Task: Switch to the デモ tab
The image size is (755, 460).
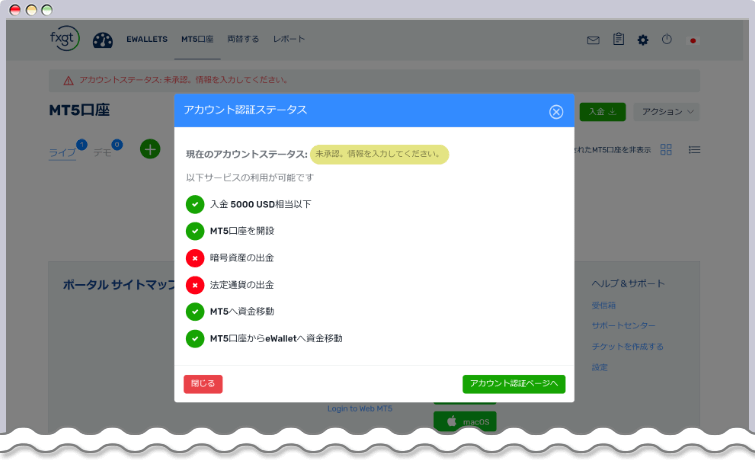Action: 102,152
